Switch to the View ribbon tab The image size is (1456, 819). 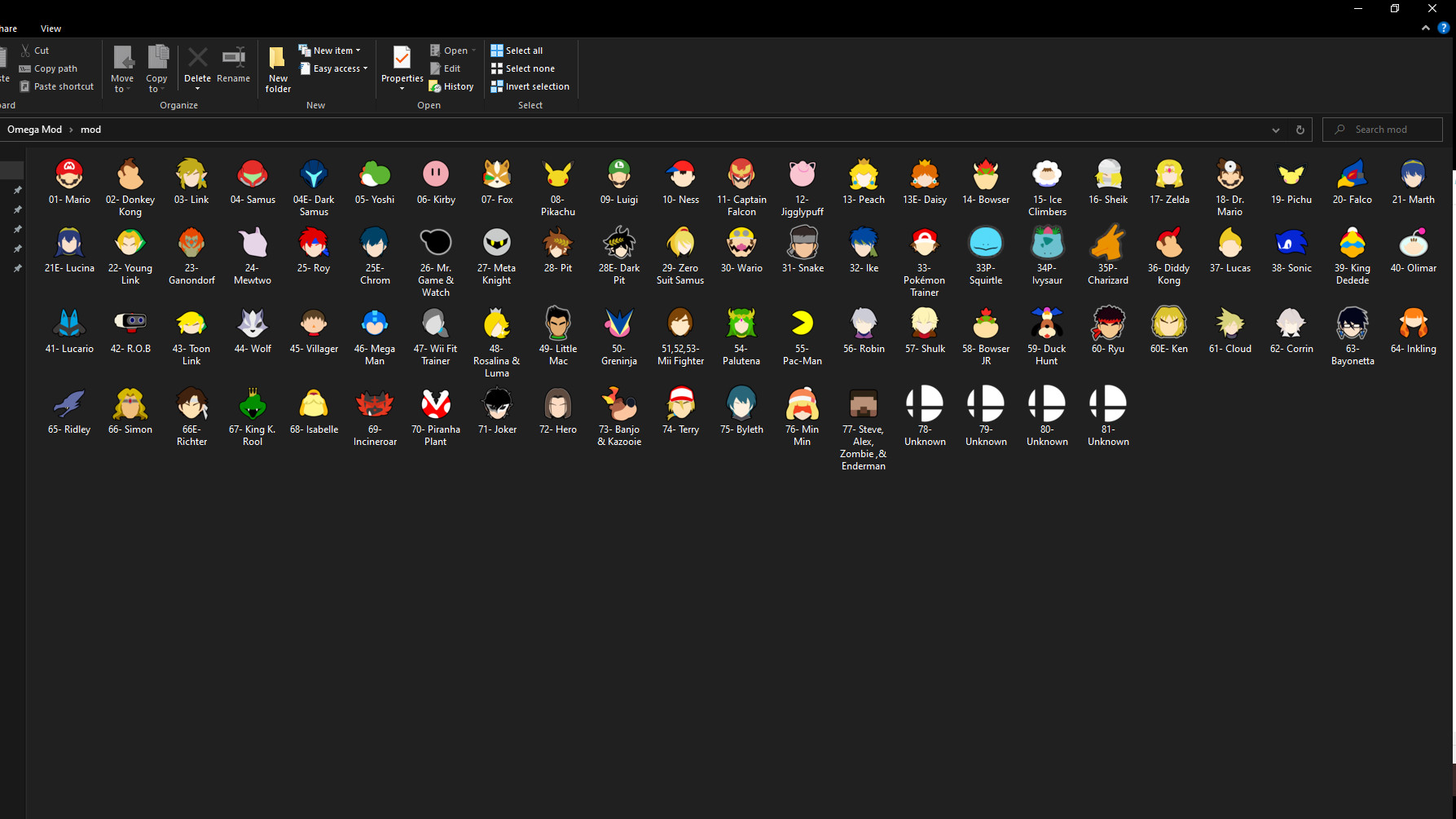tap(51, 29)
